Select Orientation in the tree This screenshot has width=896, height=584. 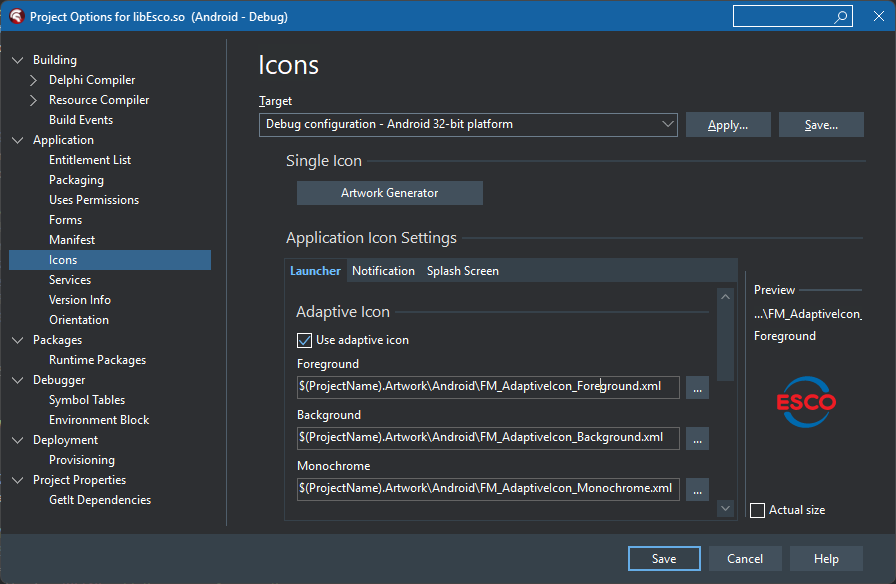point(79,320)
